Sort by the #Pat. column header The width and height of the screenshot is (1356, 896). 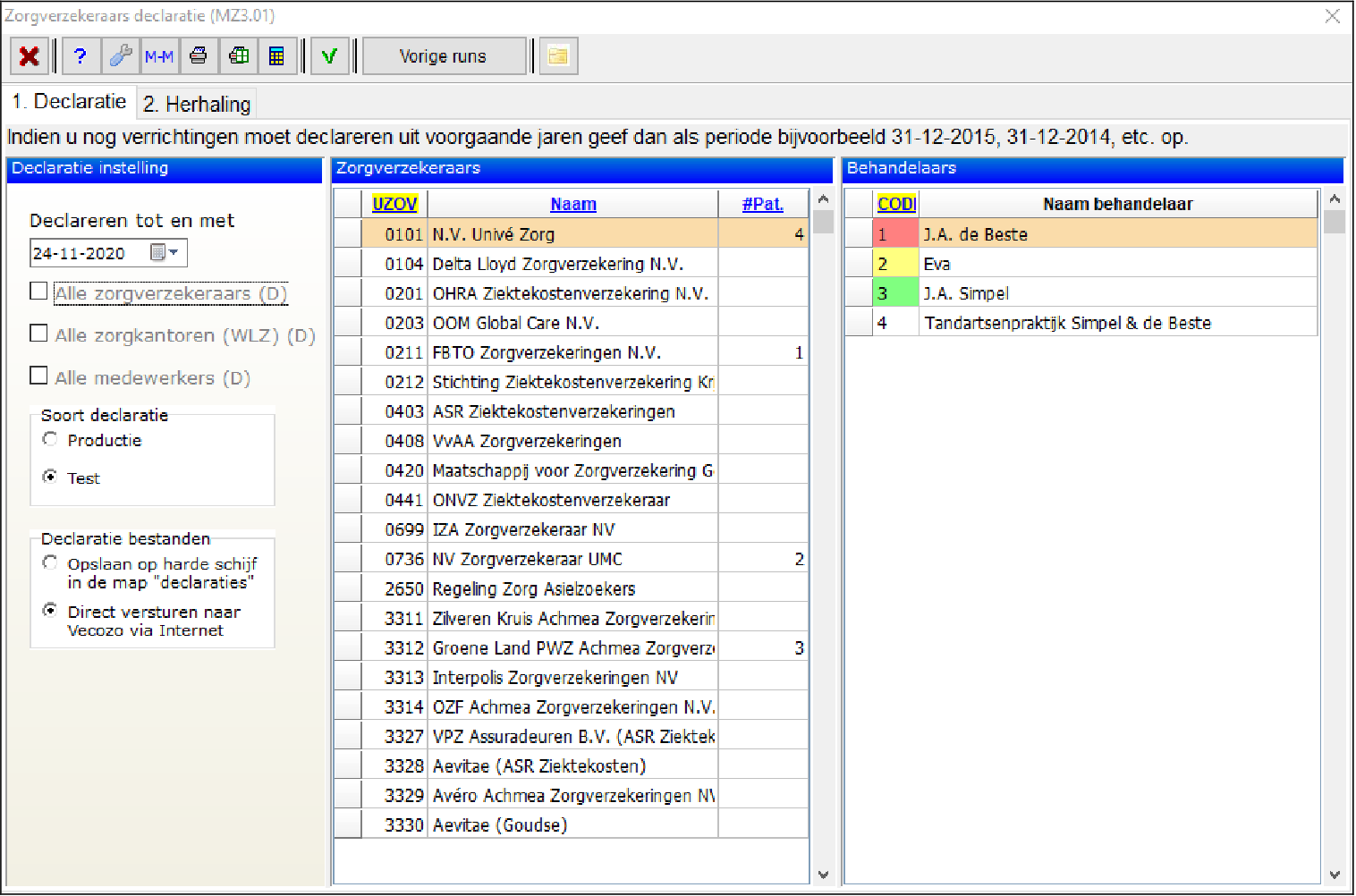(763, 204)
